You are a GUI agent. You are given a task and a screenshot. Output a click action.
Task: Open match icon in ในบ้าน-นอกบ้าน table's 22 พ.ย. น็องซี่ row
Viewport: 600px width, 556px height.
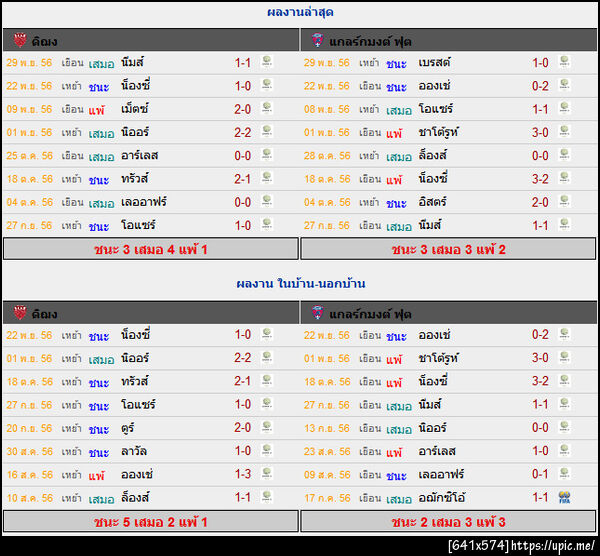[x=266, y=334]
